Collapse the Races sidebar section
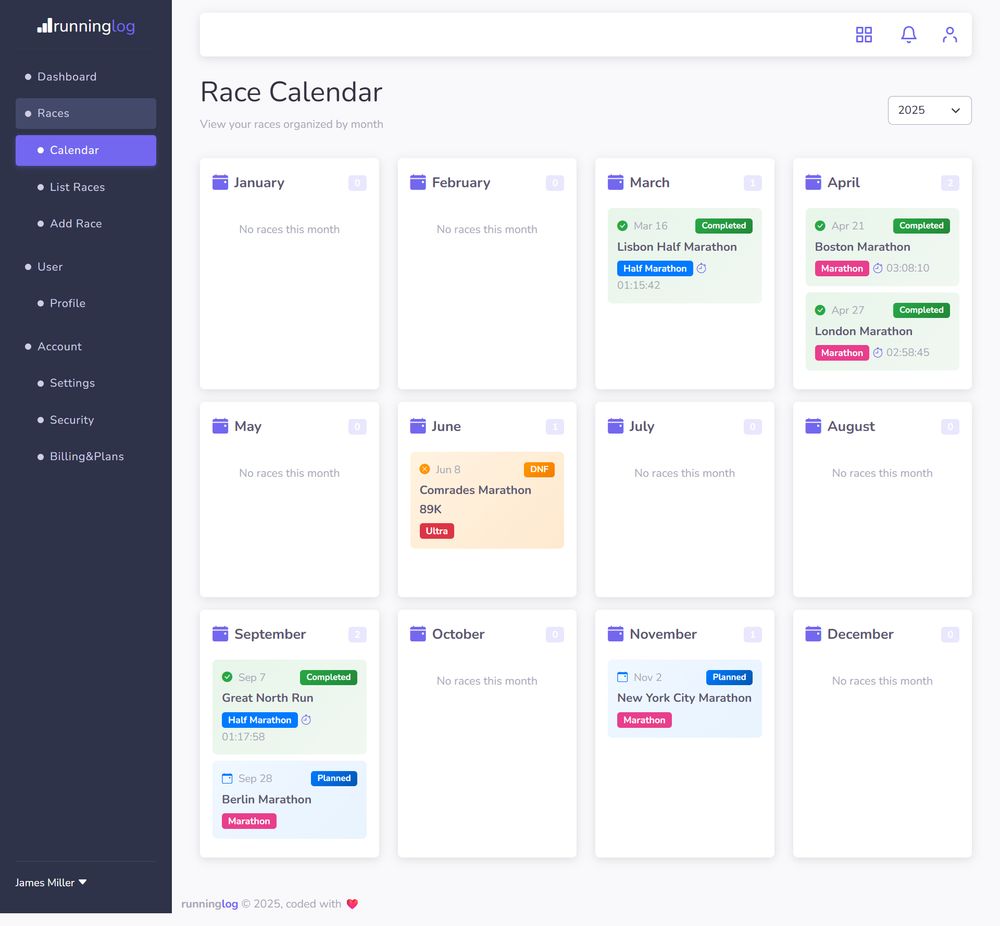Image resolution: width=1000 pixels, height=926 pixels. tap(85, 114)
